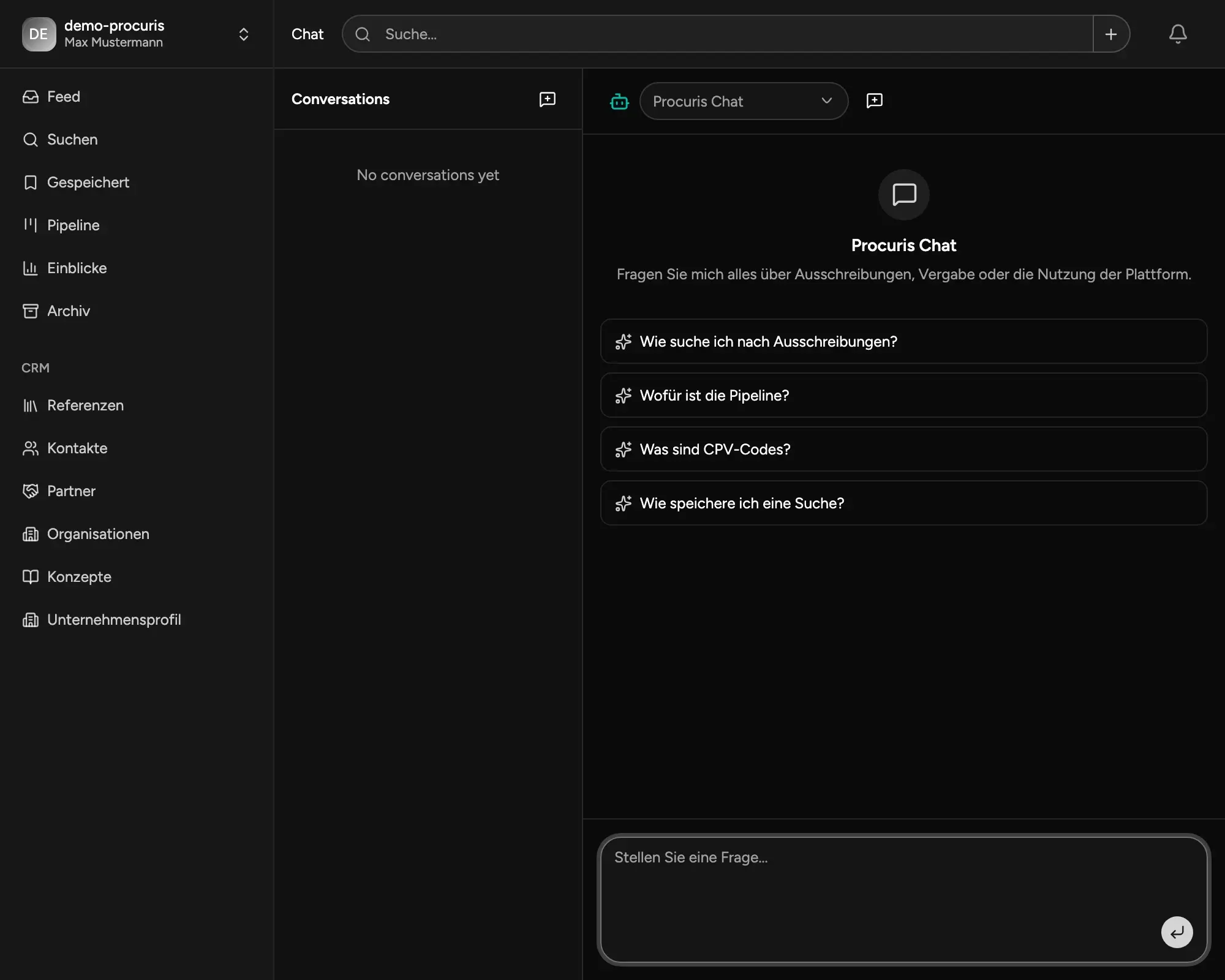Open Organisationen in the sidebar
The image size is (1225, 980).
coord(136,534)
